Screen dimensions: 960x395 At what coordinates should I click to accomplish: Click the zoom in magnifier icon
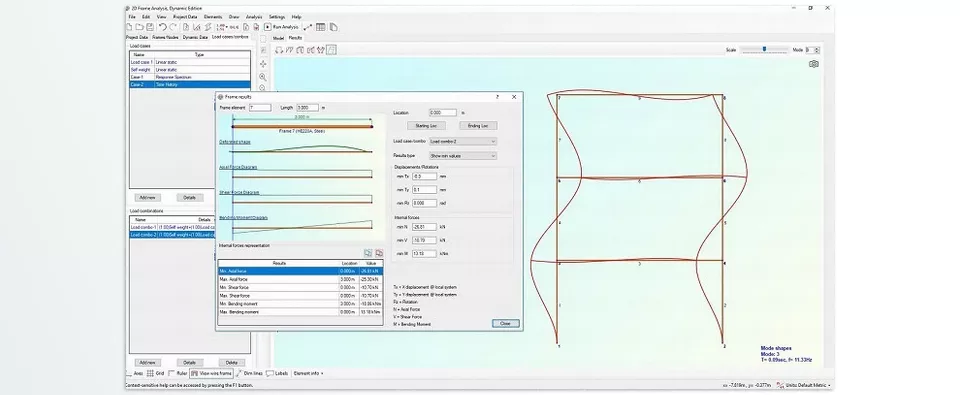(x=263, y=77)
